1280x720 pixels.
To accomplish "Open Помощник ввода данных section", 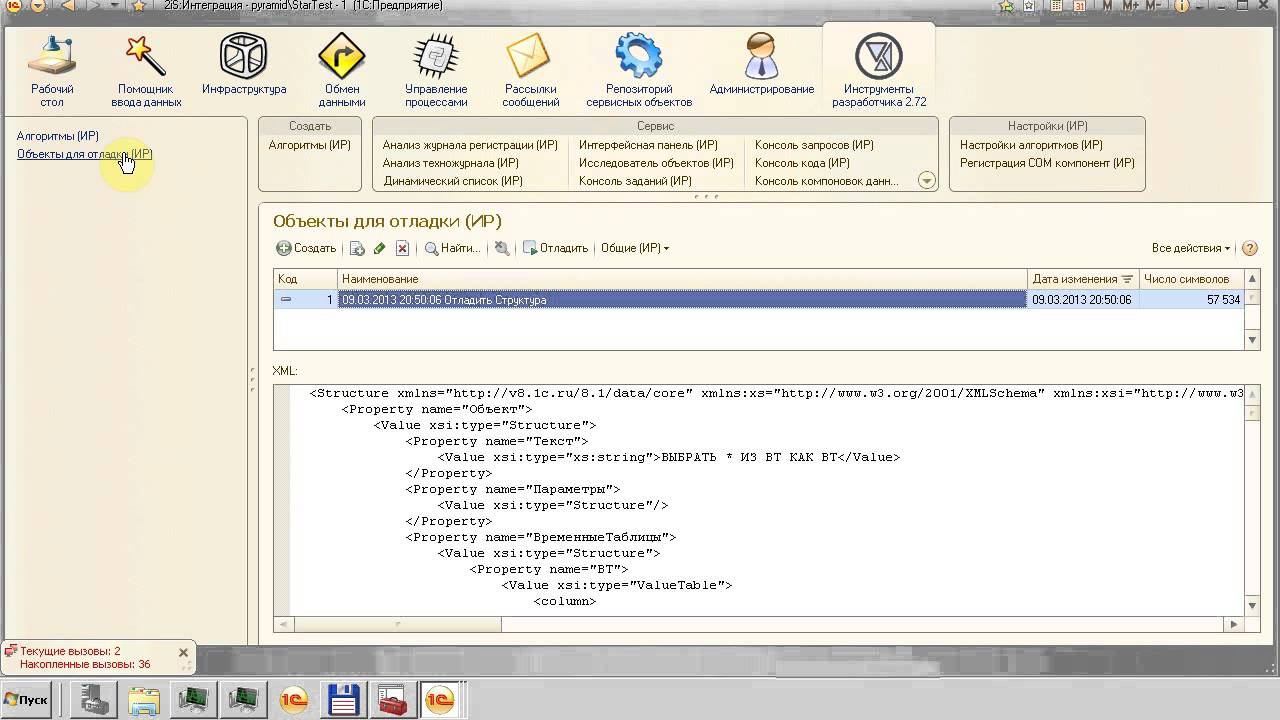I will 146,71.
